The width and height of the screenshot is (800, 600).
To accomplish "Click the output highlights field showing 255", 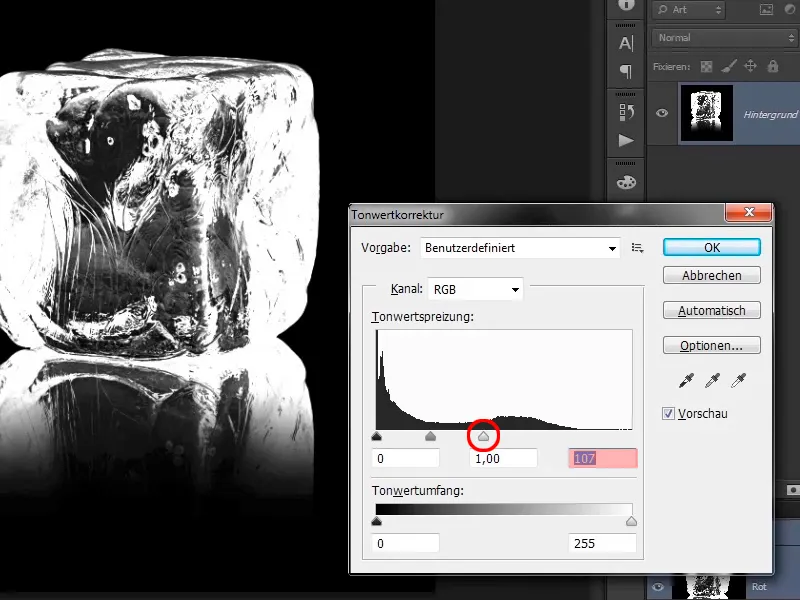I will pos(603,543).
